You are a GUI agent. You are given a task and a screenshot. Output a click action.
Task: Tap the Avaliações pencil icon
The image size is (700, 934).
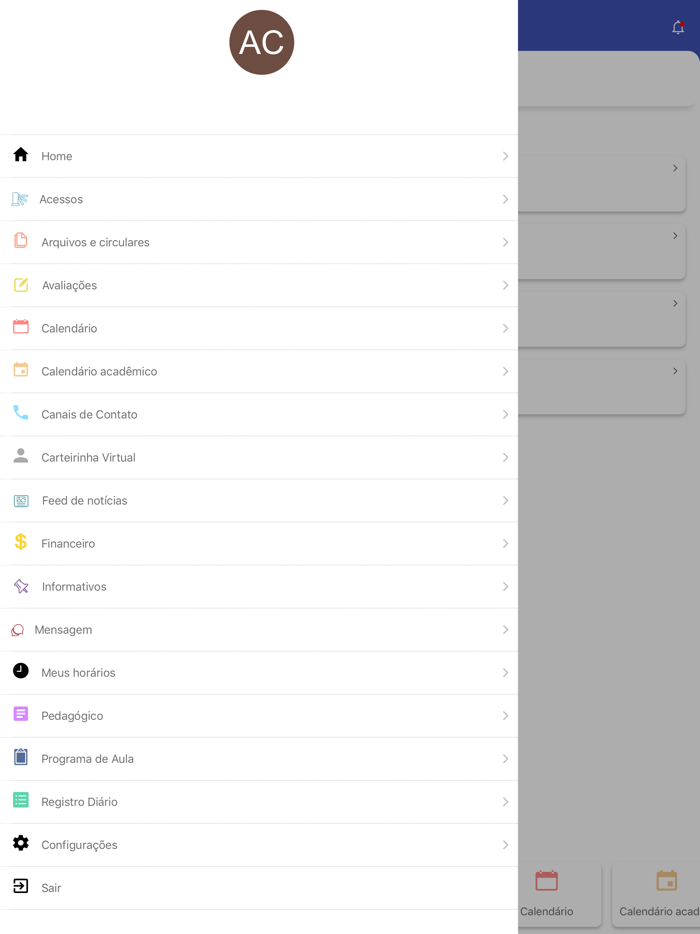click(x=21, y=285)
